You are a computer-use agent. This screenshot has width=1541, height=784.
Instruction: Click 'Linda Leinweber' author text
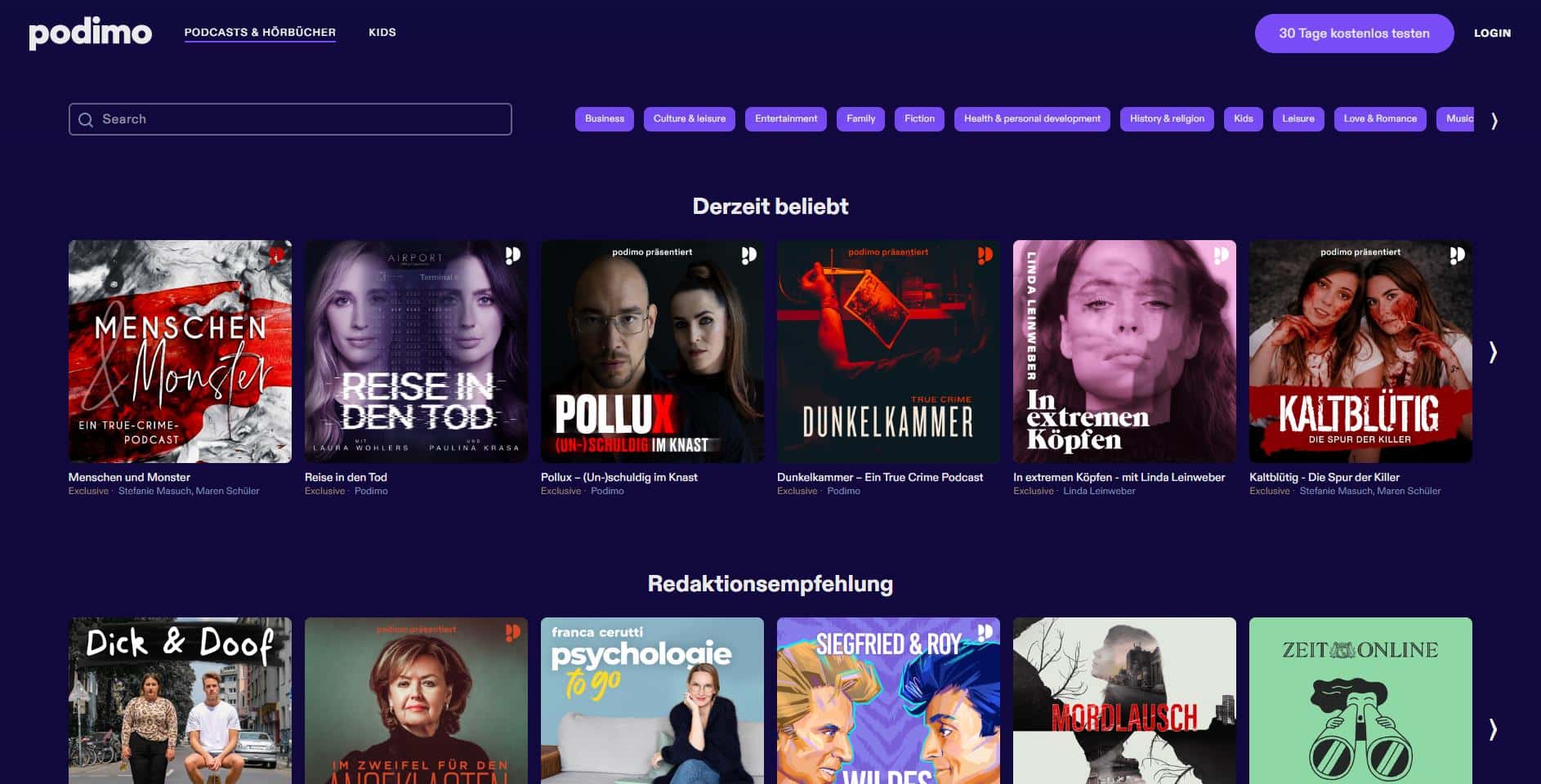(1099, 492)
